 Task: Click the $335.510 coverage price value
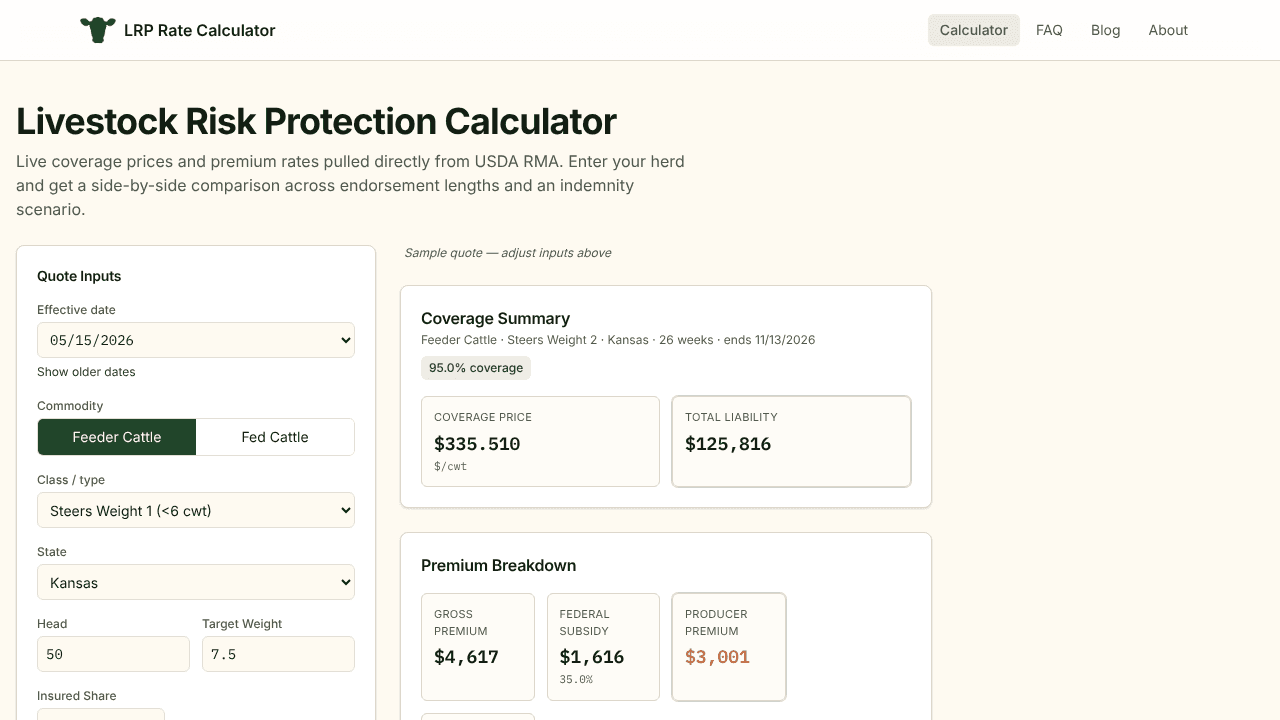(x=477, y=444)
